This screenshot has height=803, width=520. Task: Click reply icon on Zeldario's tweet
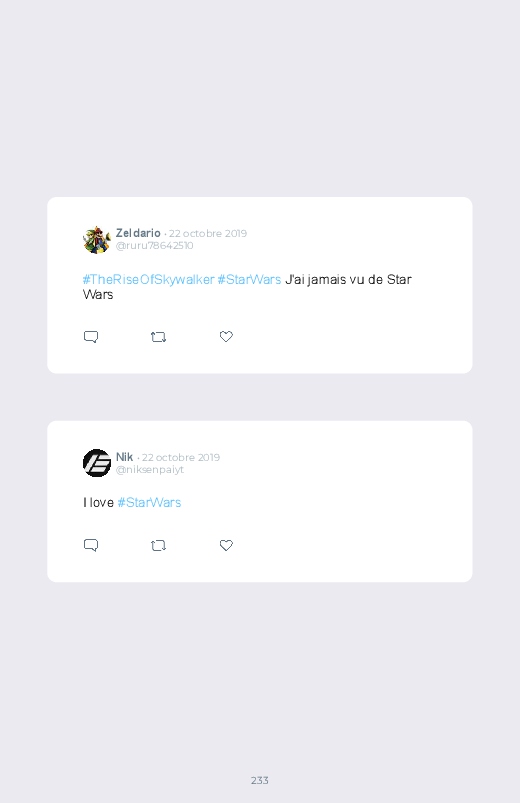(x=91, y=336)
